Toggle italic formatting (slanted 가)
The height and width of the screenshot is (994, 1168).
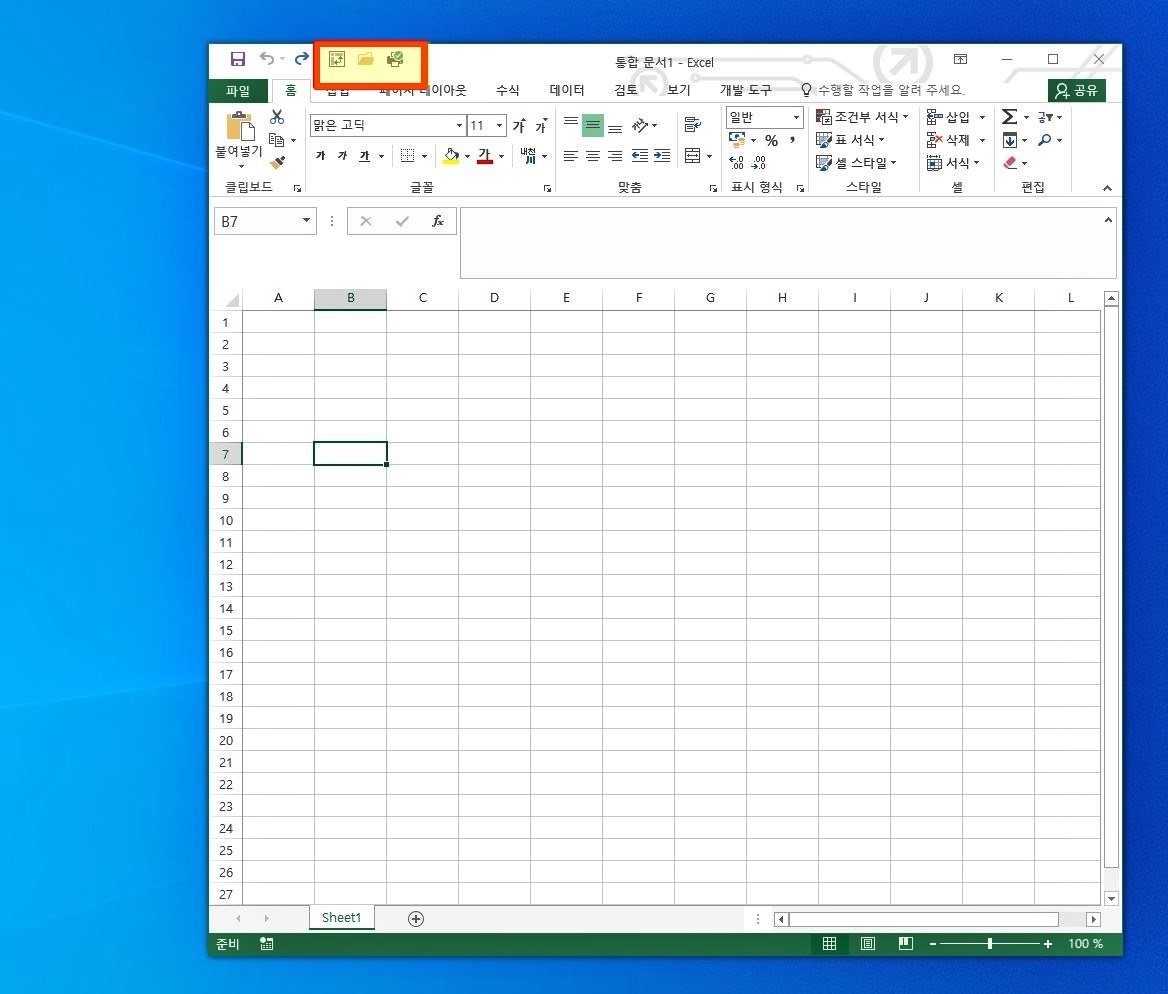[x=342, y=156]
